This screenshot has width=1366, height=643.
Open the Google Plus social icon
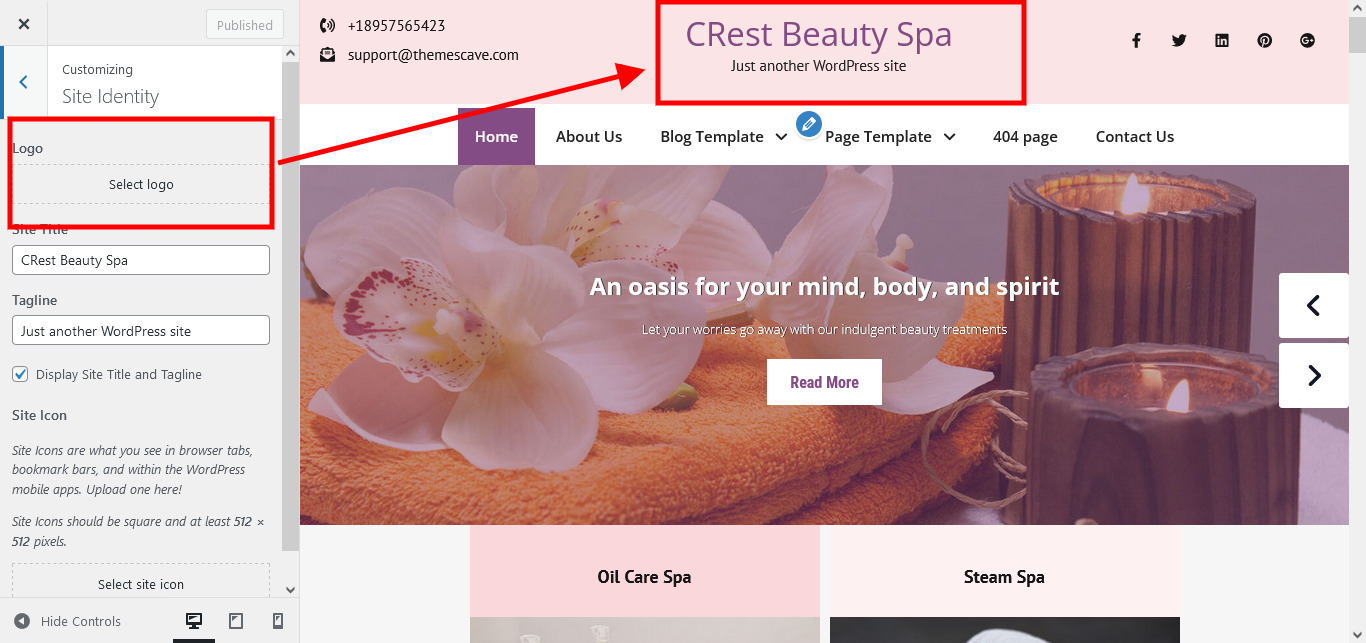coord(1307,41)
